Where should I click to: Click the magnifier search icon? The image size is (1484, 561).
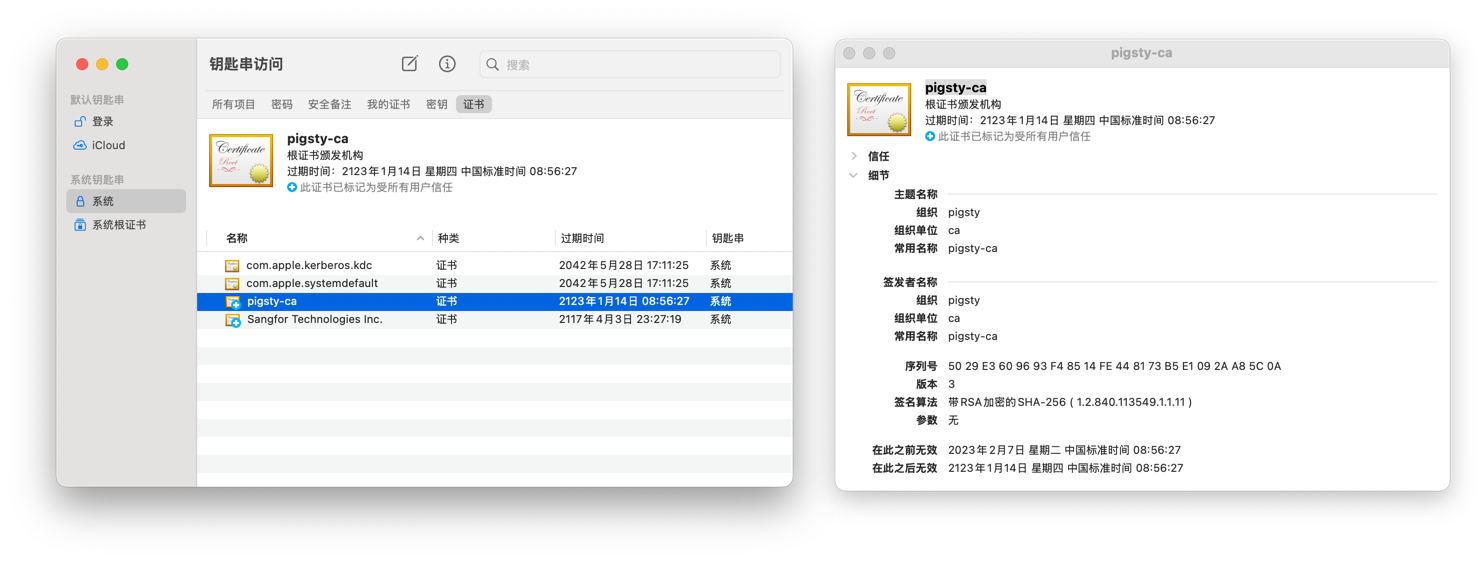(x=493, y=65)
